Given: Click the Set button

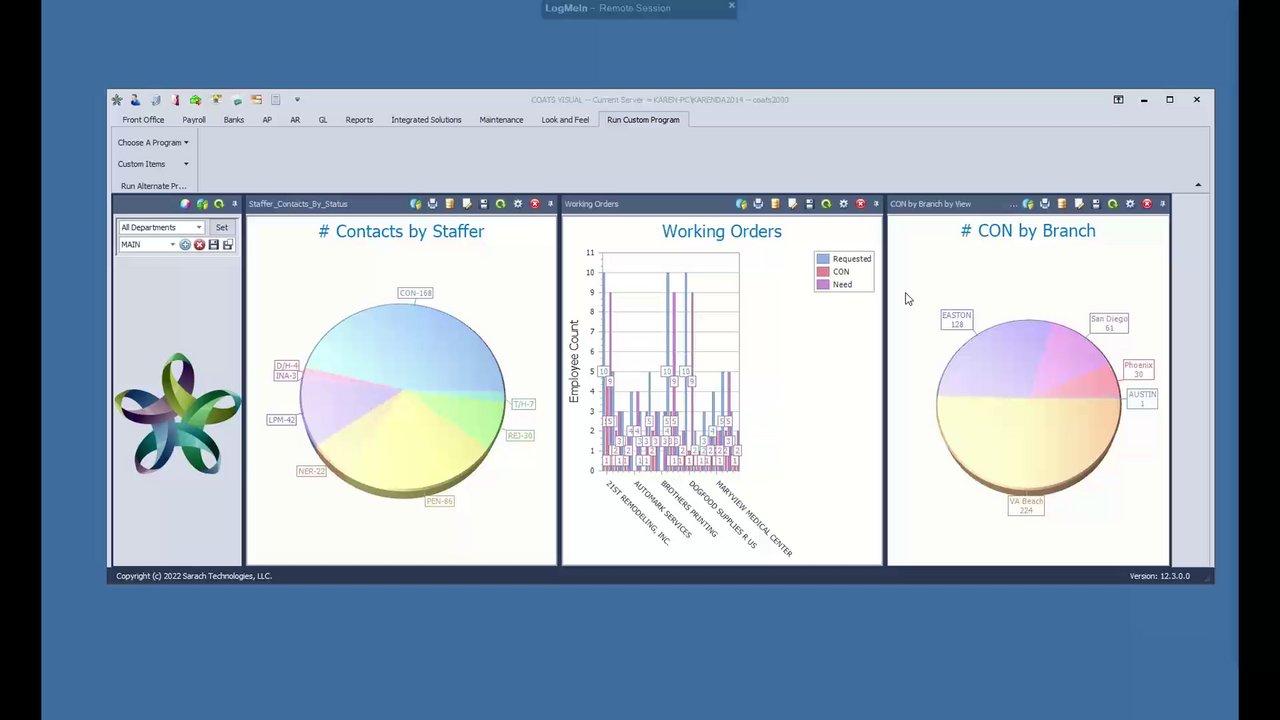Looking at the screenshot, I should (x=222, y=227).
